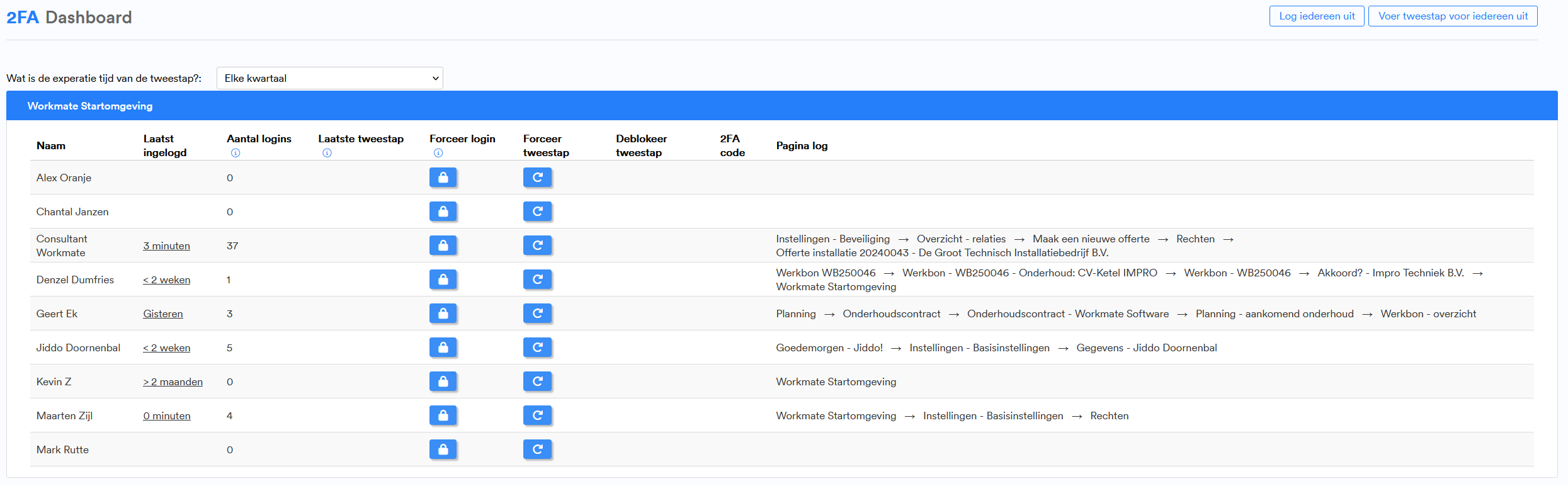Image resolution: width=1568 pixels, height=486 pixels.
Task: Click the 'Log iedereen uit' button
Action: pyautogui.click(x=1316, y=16)
